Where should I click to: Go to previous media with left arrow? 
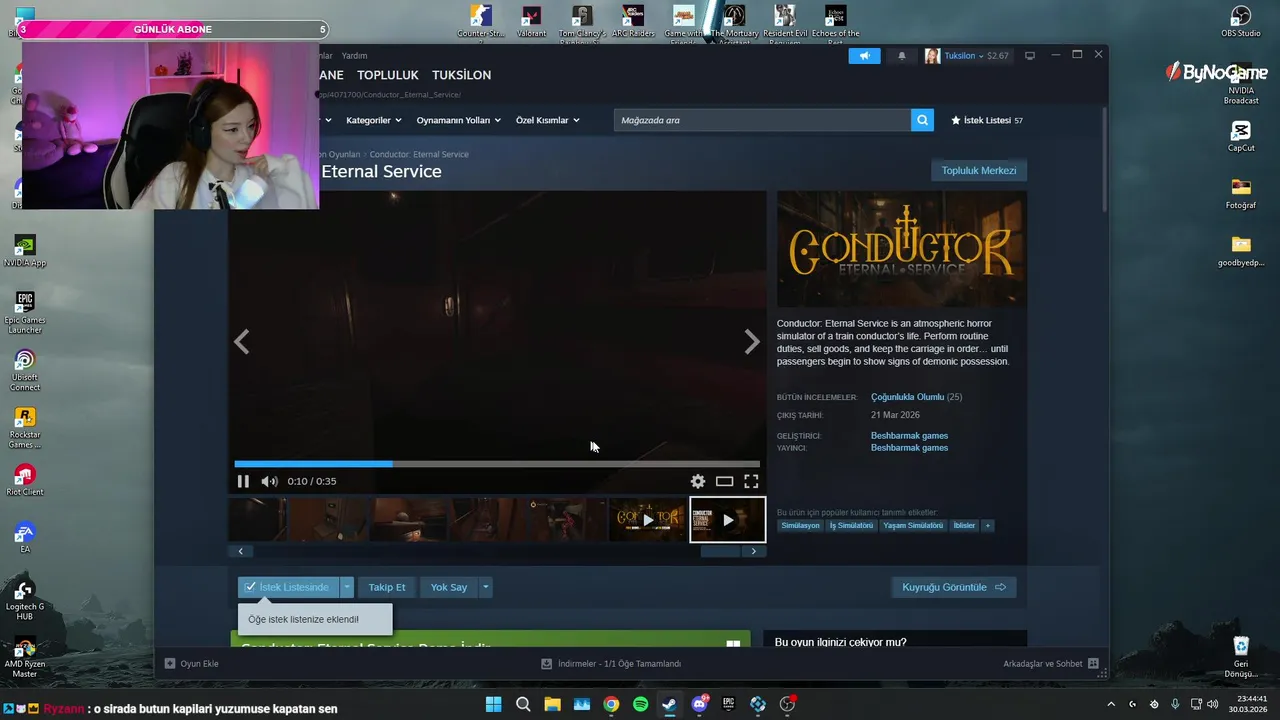pyautogui.click(x=241, y=342)
